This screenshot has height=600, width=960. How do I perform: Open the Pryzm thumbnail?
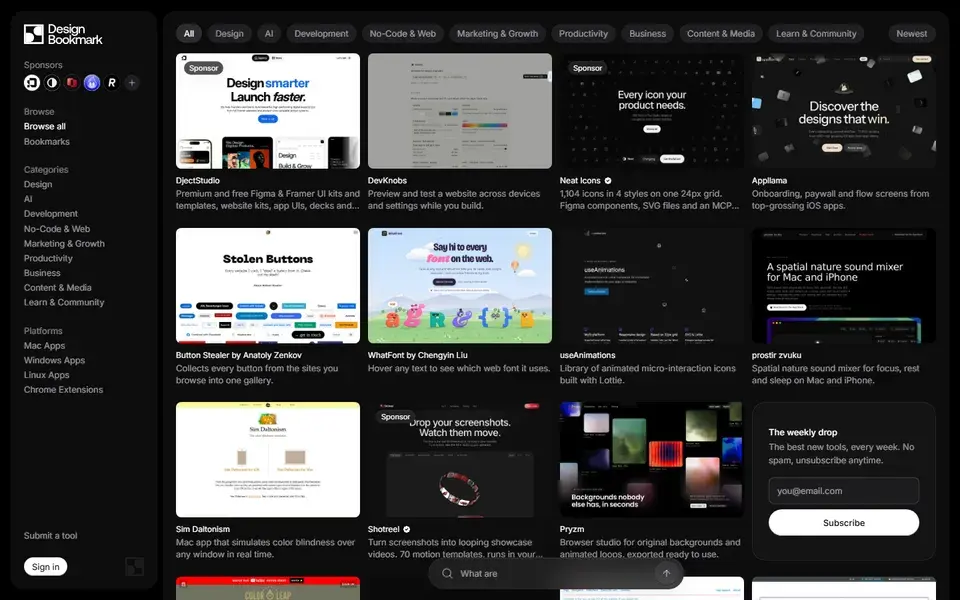click(651, 460)
